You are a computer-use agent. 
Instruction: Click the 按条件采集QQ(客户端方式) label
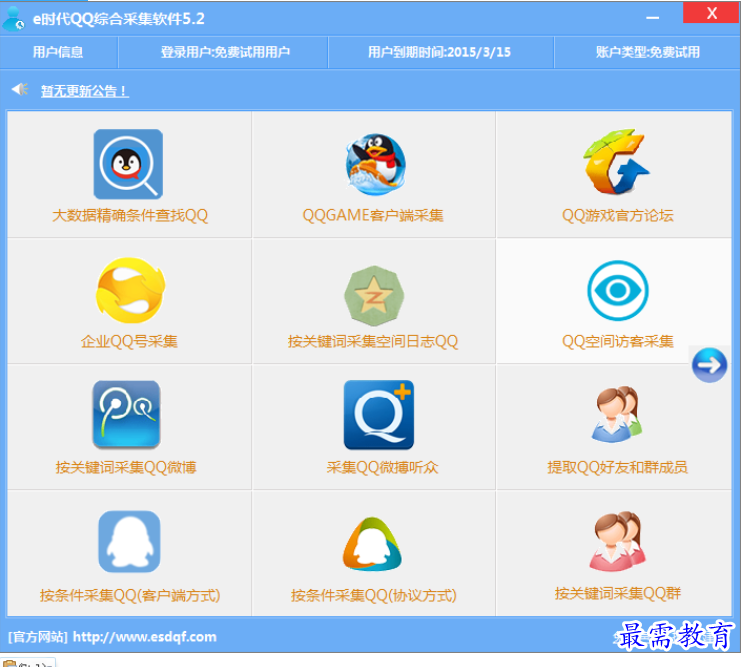[x=130, y=595]
